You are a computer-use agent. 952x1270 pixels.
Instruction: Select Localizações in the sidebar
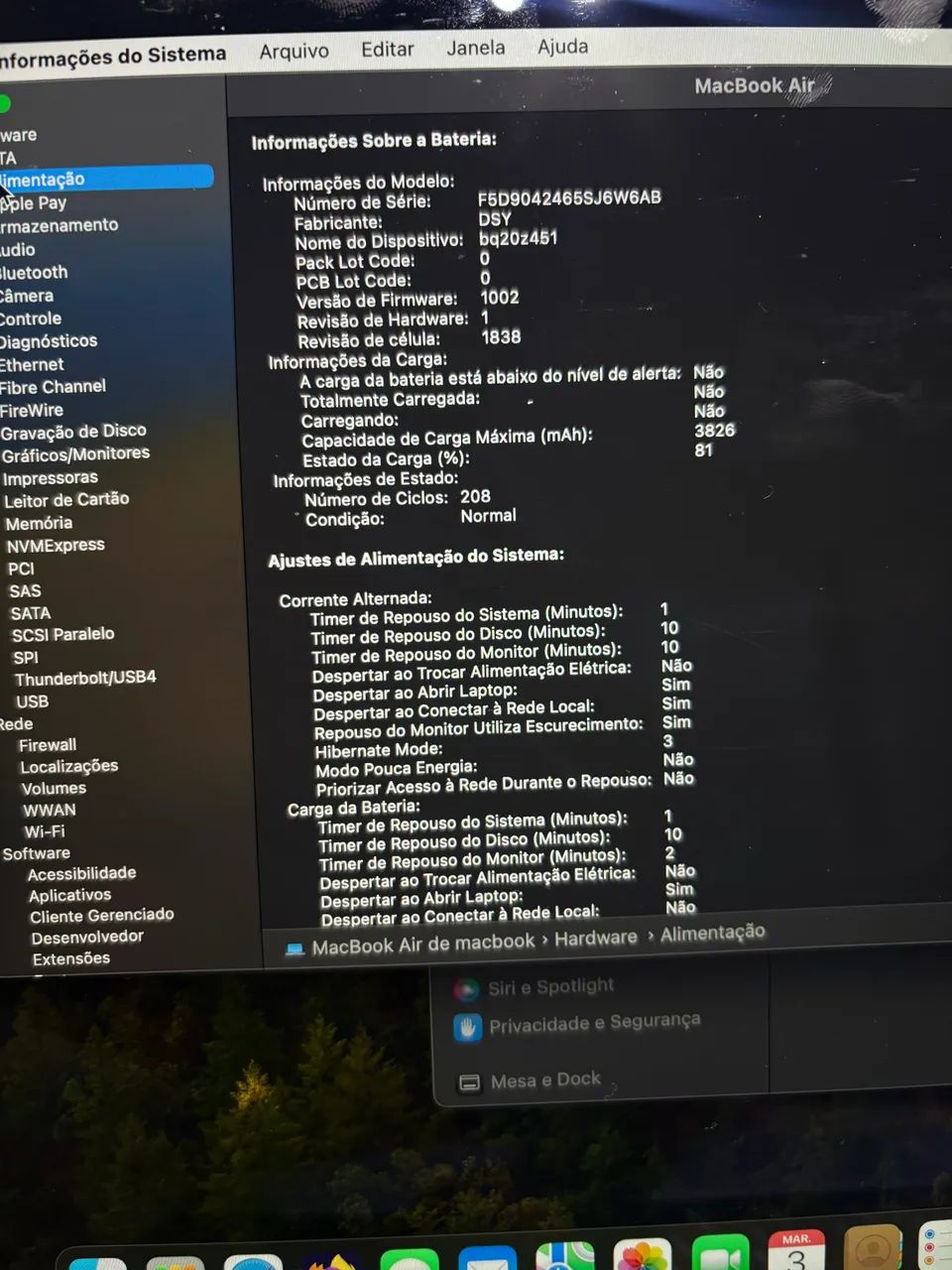[68, 767]
